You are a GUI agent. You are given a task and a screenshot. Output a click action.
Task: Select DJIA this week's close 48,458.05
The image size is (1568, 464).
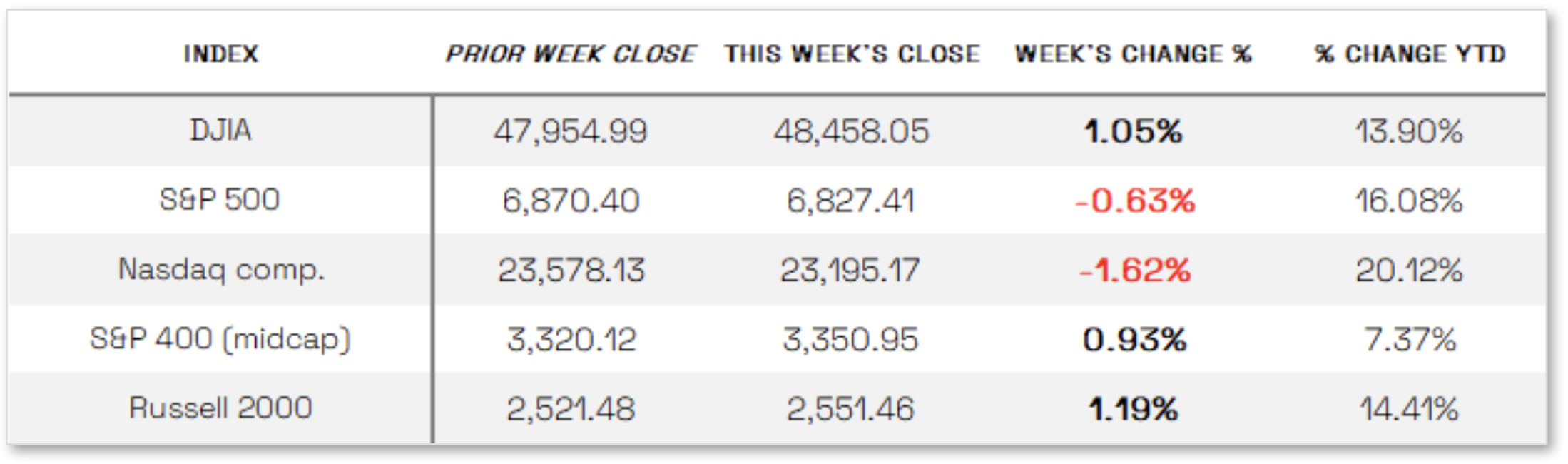coord(851,131)
